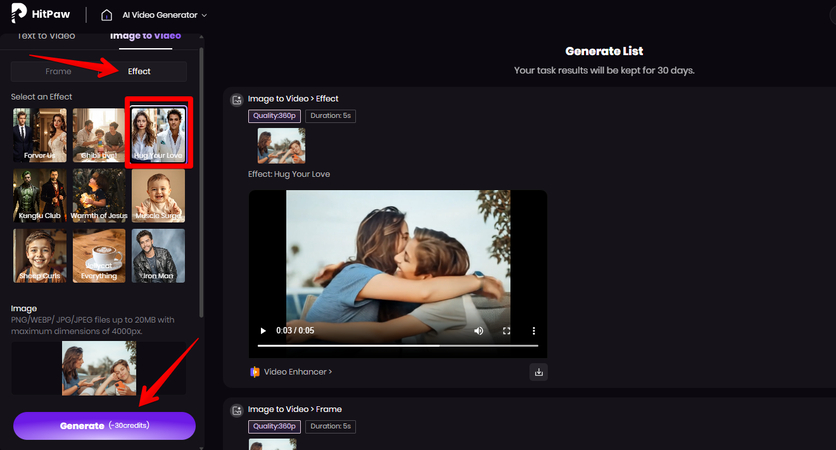Download the generated effect video
The image size is (836, 450).
(539, 372)
